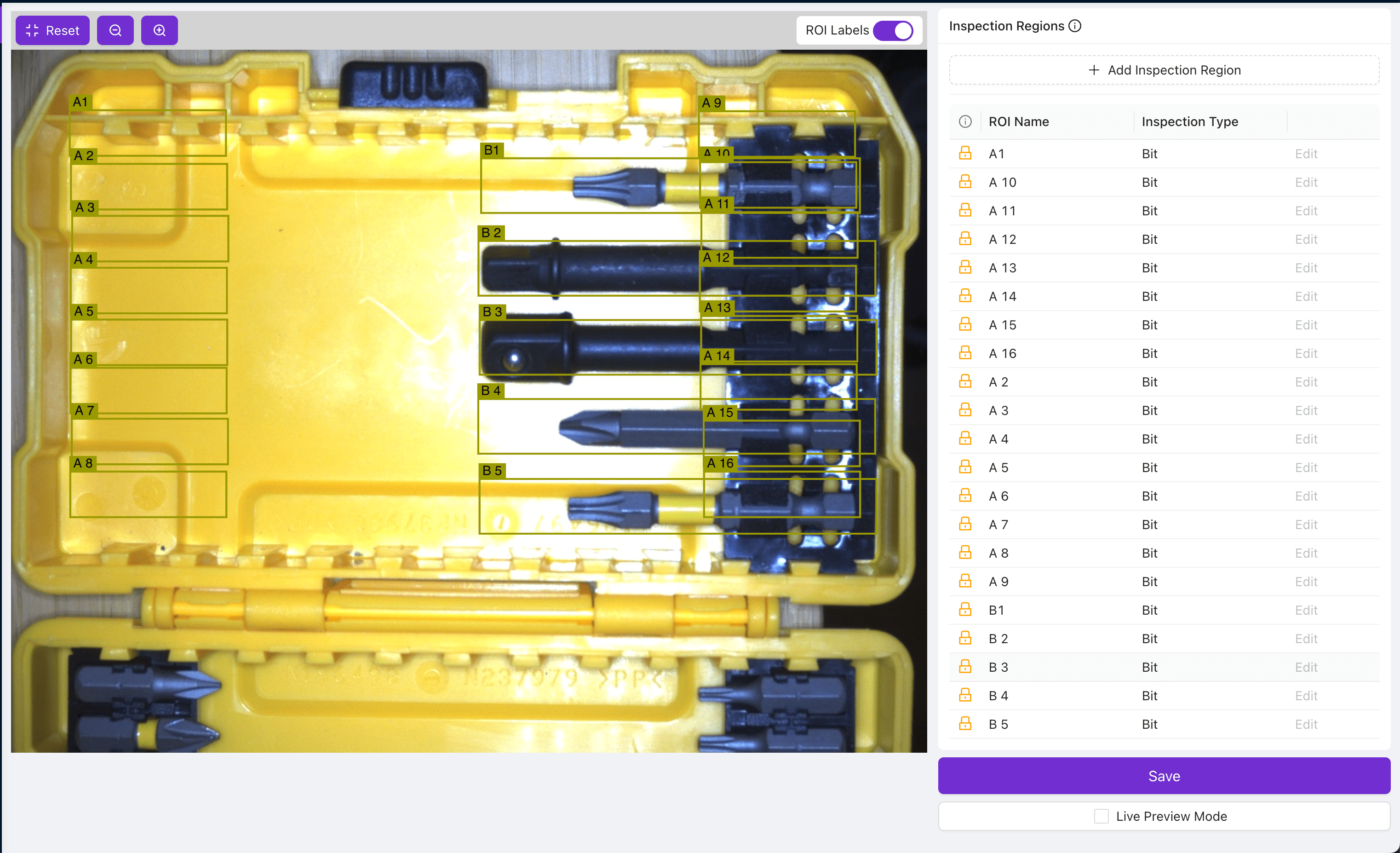Enable the Live Preview Mode checkbox
The image size is (1400, 853).
tap(1101, 816)
